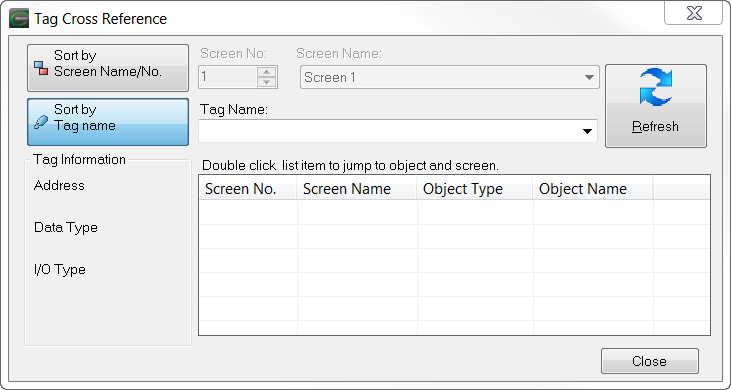Click the Object Name column header
This screenshot has height=390, width=731.
point(593,189)
